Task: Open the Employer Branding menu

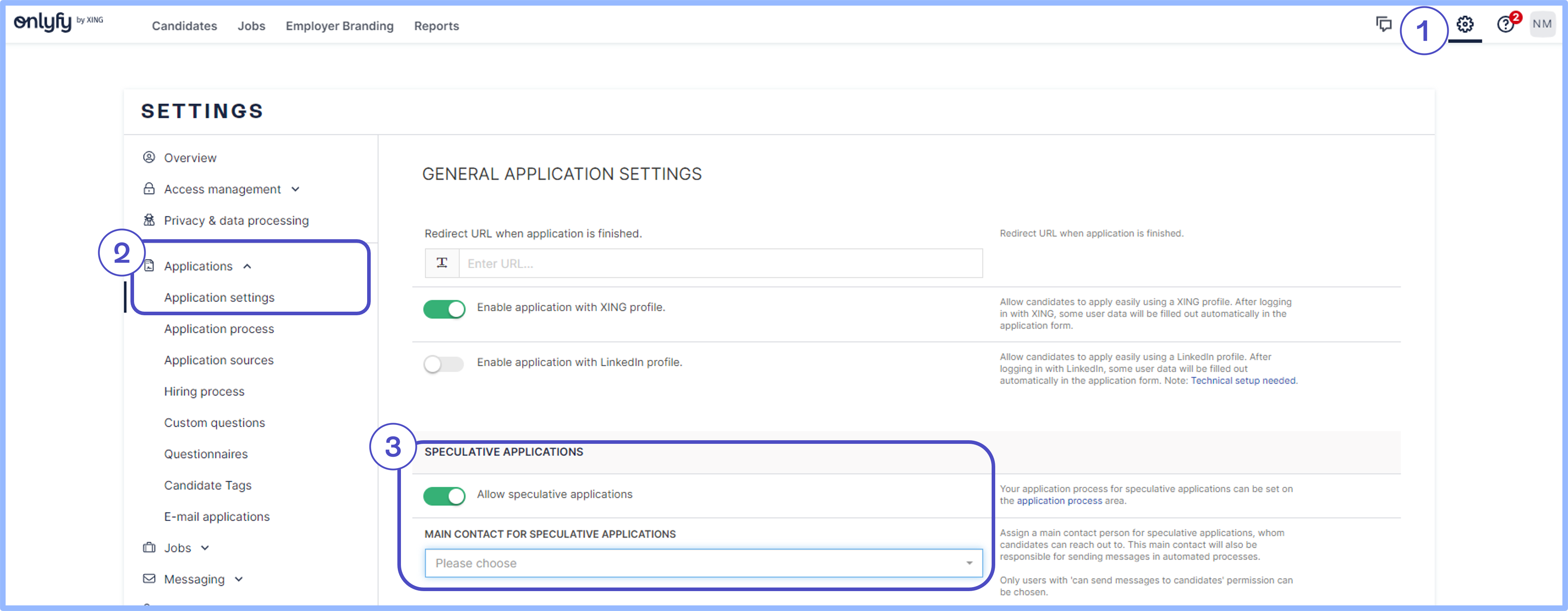Action: tap(340, 25)
